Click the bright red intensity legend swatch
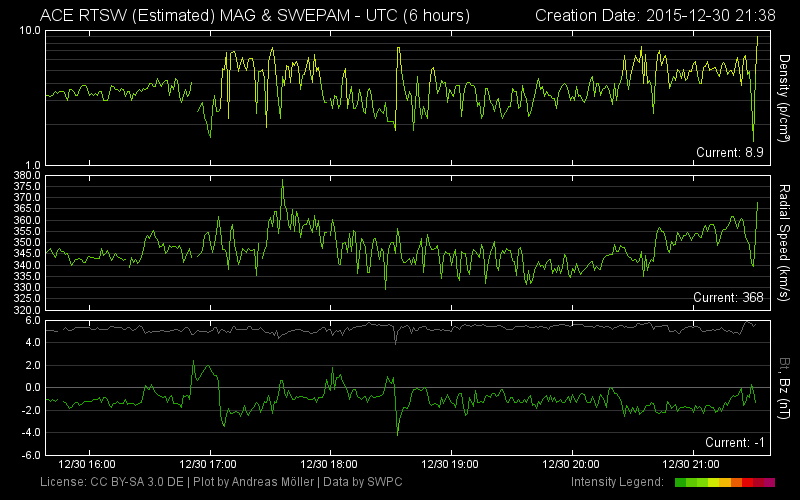 click(747, 483)
